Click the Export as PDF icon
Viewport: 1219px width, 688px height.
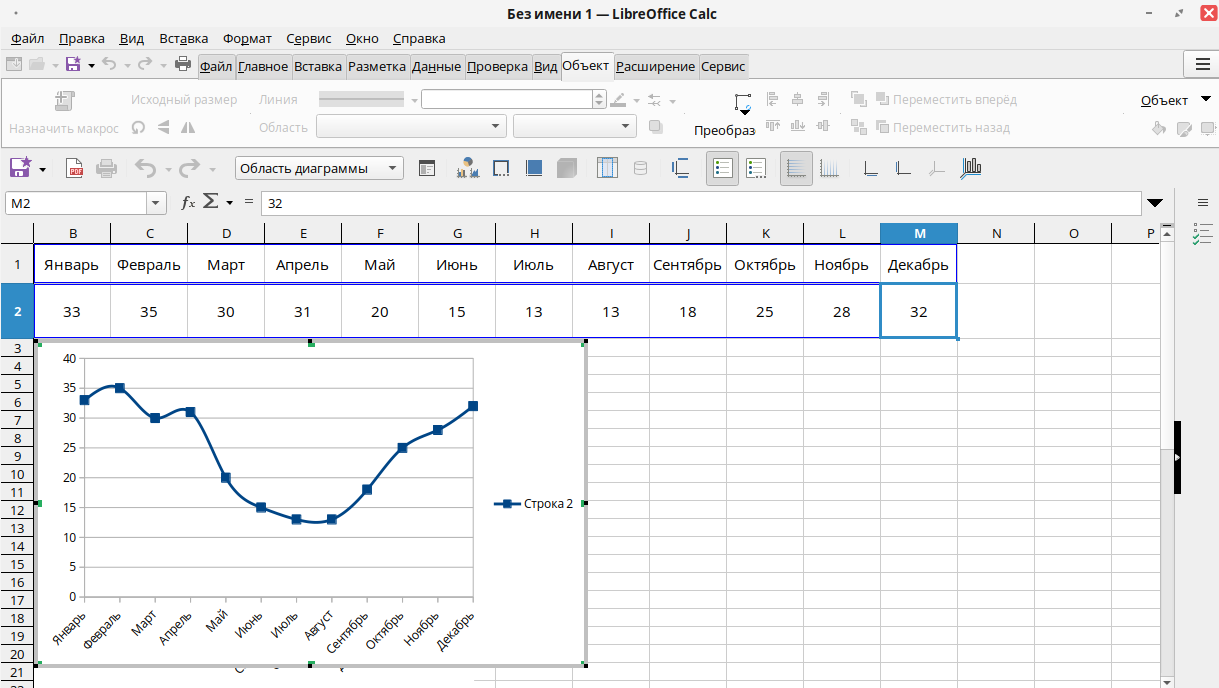[x=74, y=169]
